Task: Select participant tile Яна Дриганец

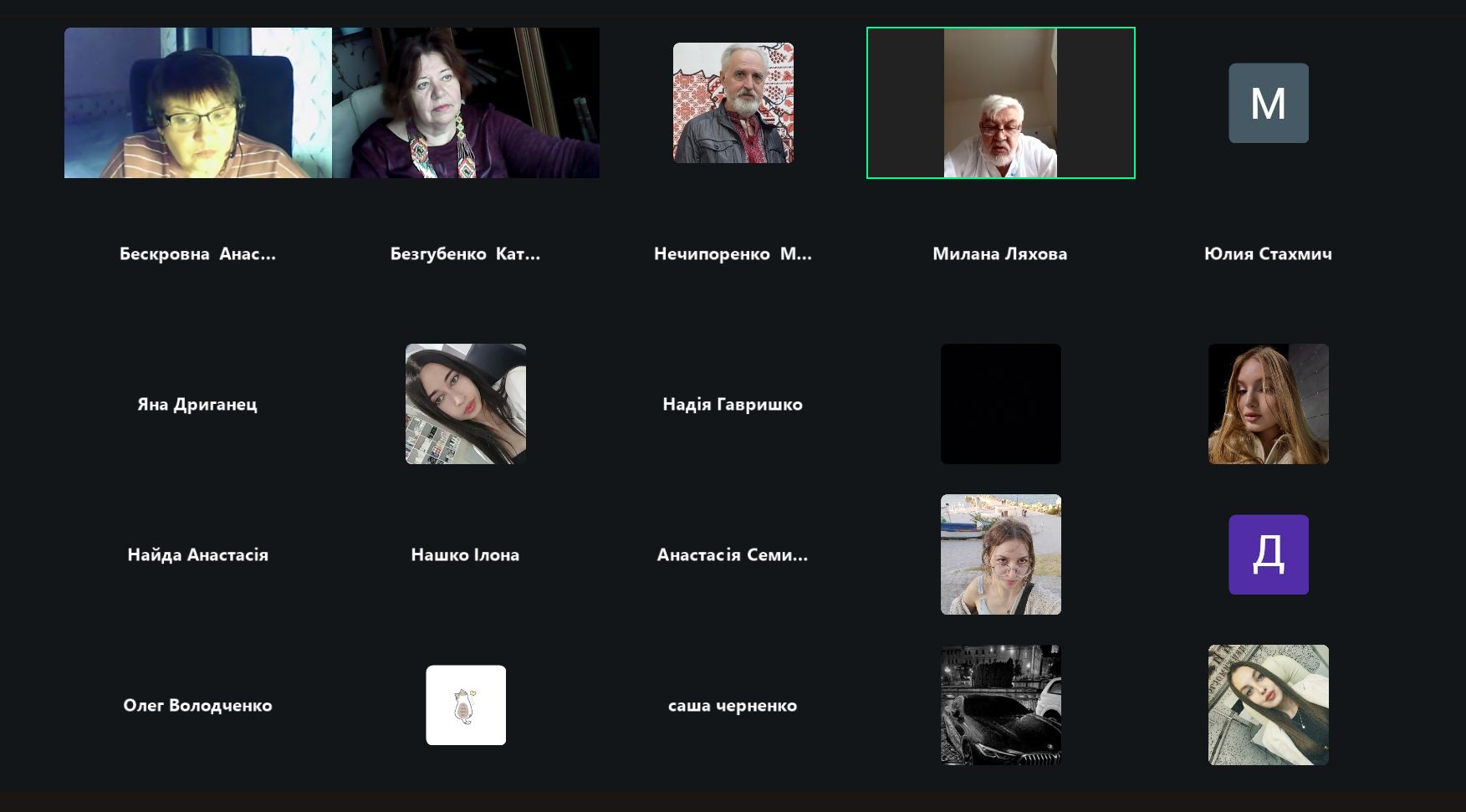Action: click(197, 404)
